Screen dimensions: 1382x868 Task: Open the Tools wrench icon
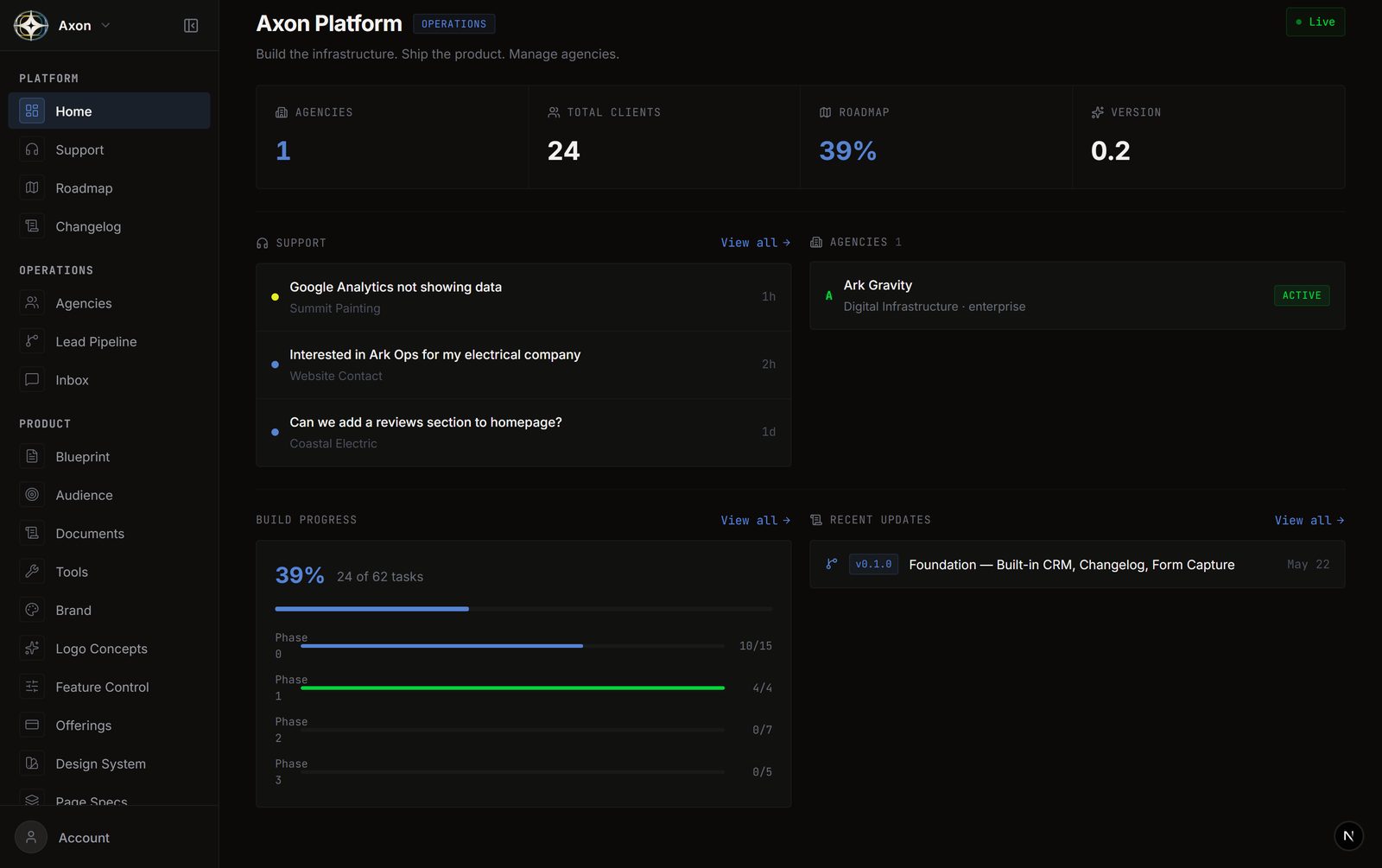point(32,571)
